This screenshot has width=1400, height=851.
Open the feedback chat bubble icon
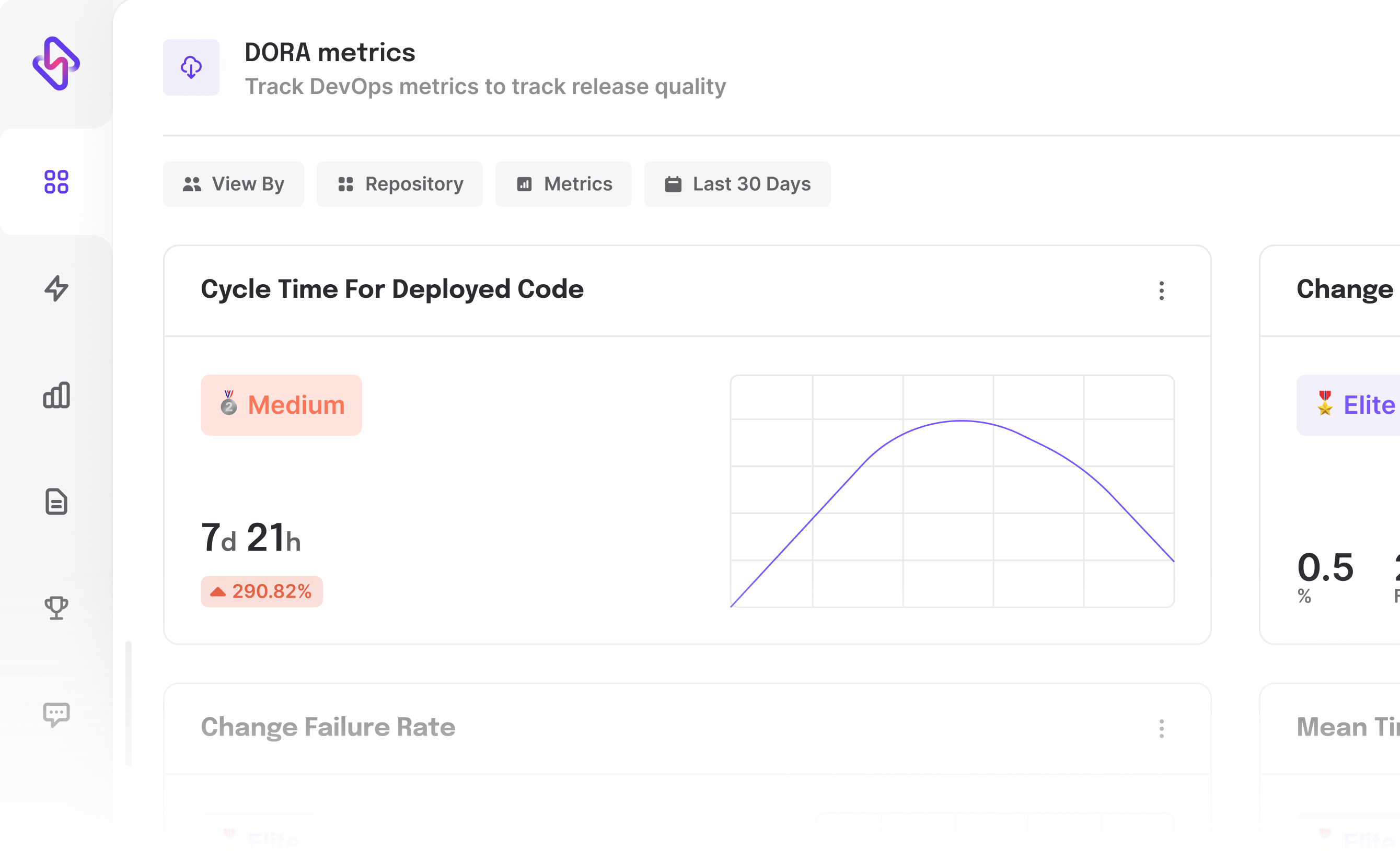coord(56,715)
